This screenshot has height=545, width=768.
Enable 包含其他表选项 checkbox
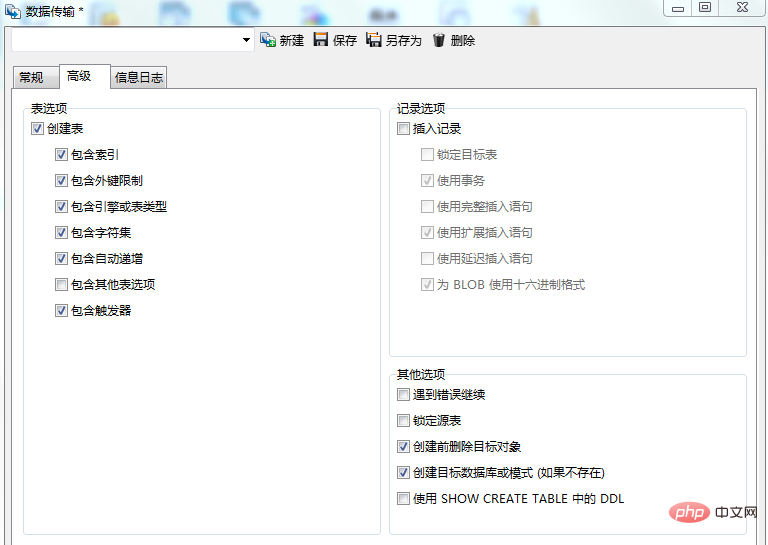pos(61,284)
